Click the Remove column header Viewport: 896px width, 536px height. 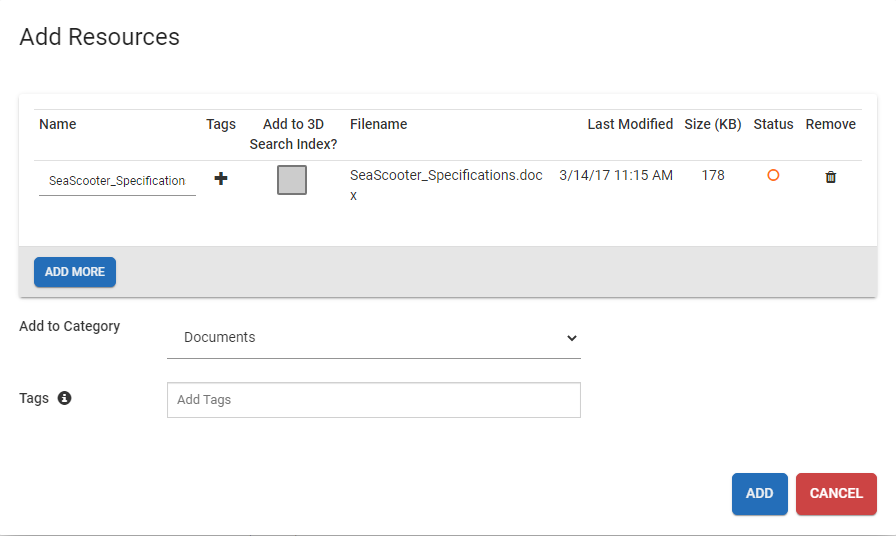tap(830, 125)
